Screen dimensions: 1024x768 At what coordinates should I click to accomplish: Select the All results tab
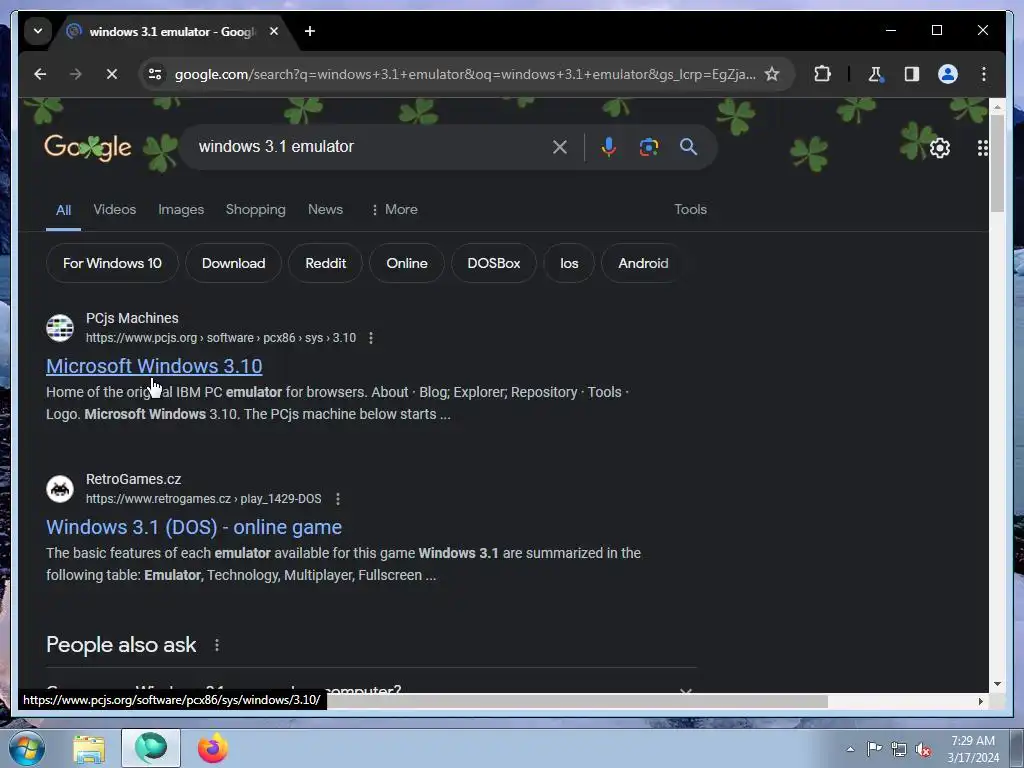(63, 210)
